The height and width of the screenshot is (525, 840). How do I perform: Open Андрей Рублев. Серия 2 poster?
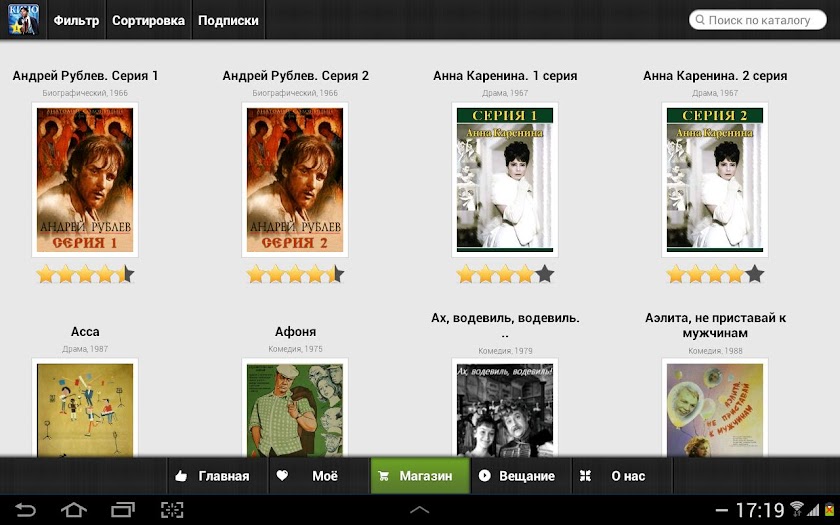pos(295,179)
